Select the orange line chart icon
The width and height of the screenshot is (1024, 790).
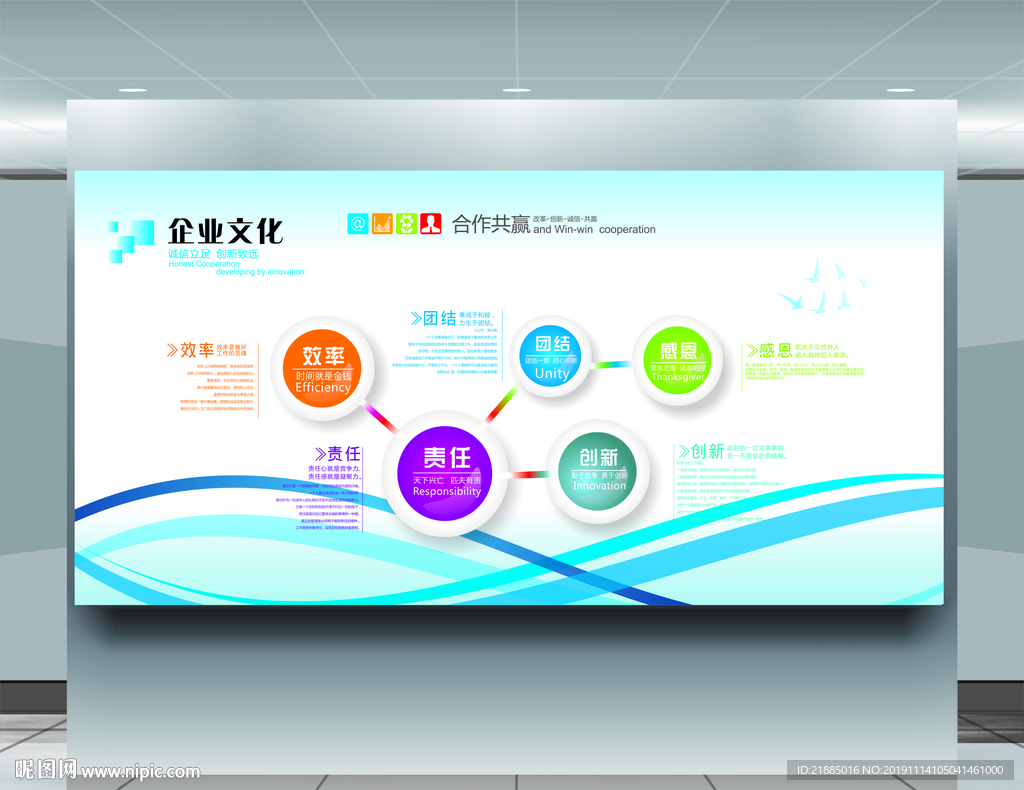click(383, 224)
